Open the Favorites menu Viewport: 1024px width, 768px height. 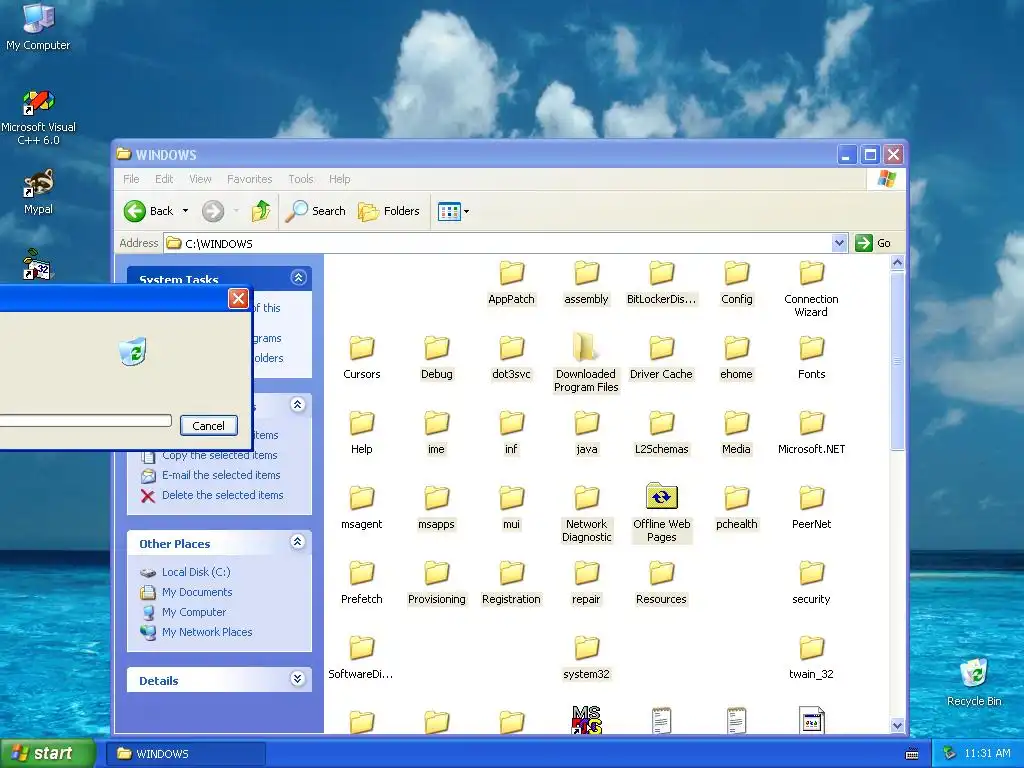pyautogui.click(x=249, y=179)
